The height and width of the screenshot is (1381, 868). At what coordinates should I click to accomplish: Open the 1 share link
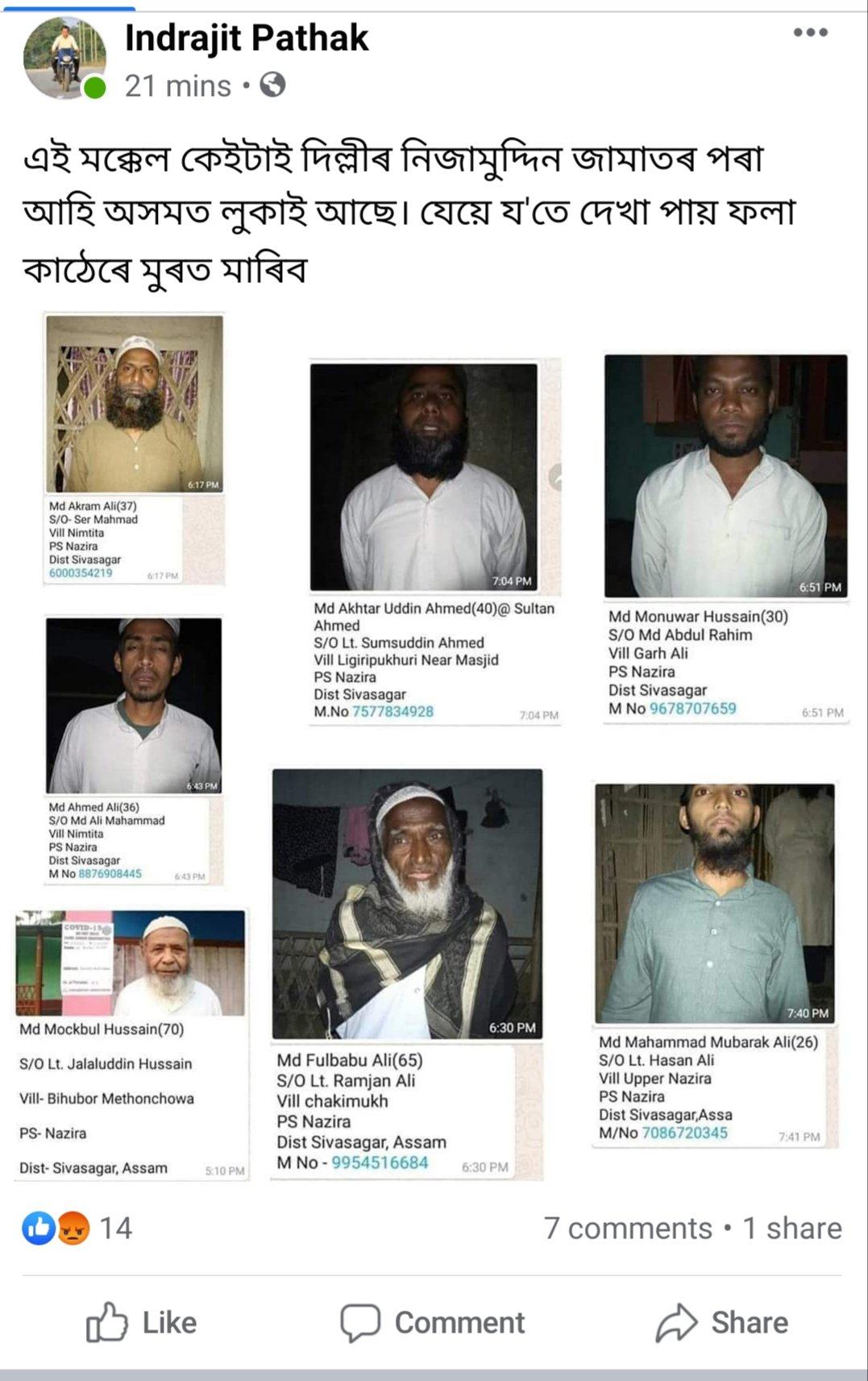[792, 1228]
